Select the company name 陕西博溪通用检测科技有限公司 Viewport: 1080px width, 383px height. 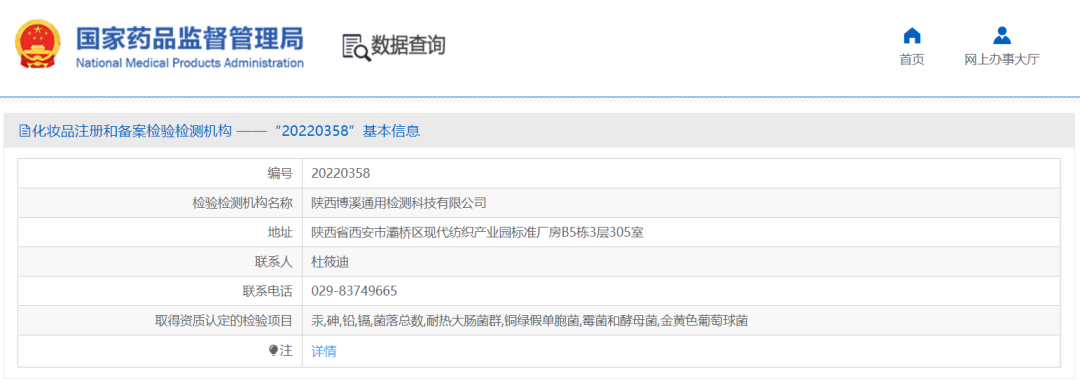[399, 203]
